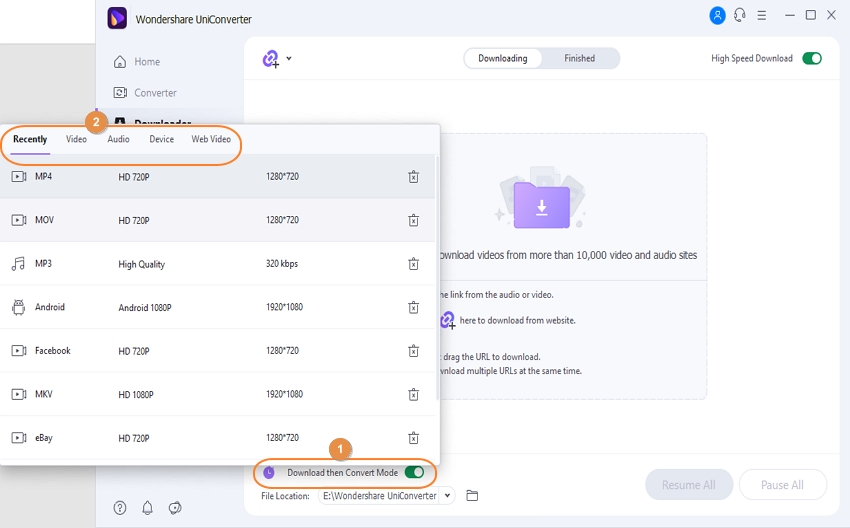Open the file location folder icon
850x528 pixels.
tap(473, 496)
